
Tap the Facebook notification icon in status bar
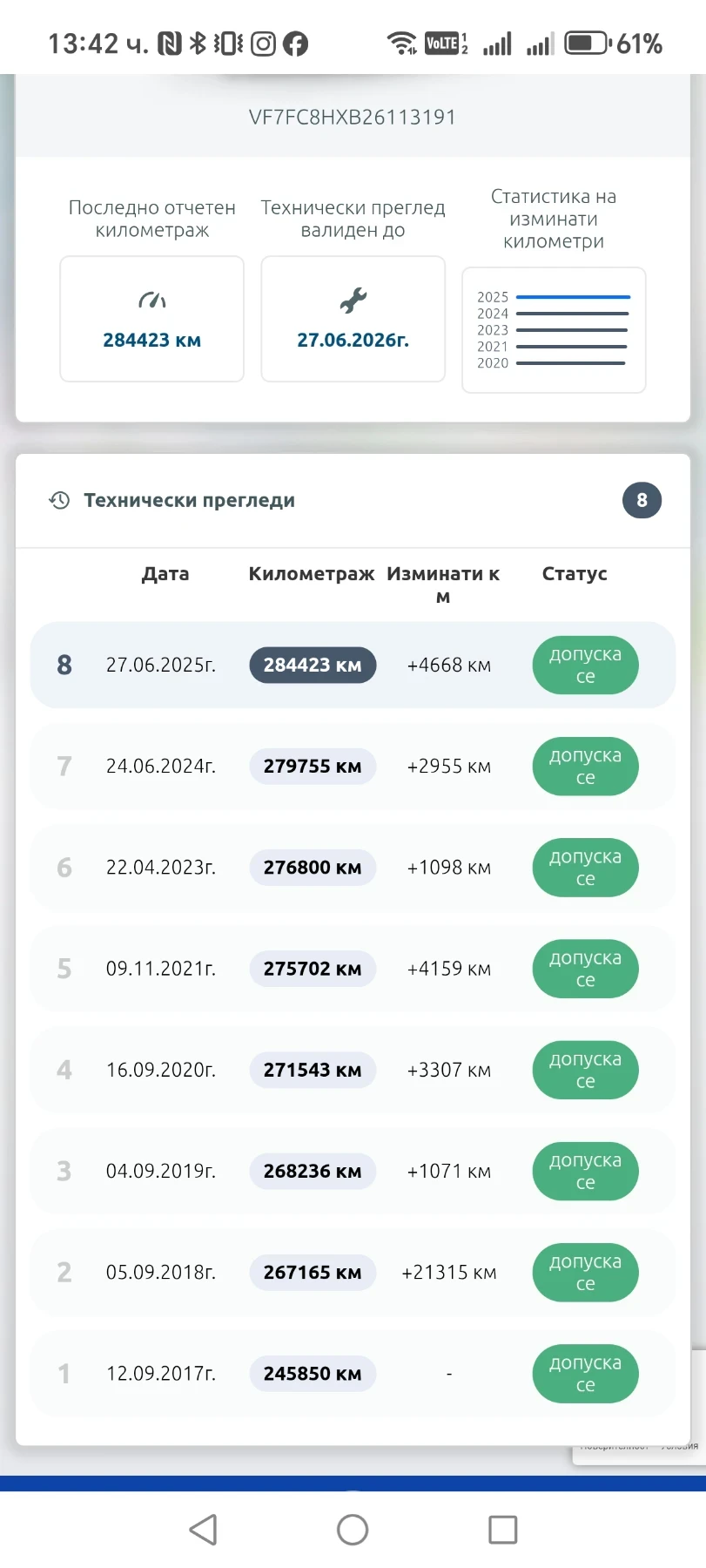(296, 44)
